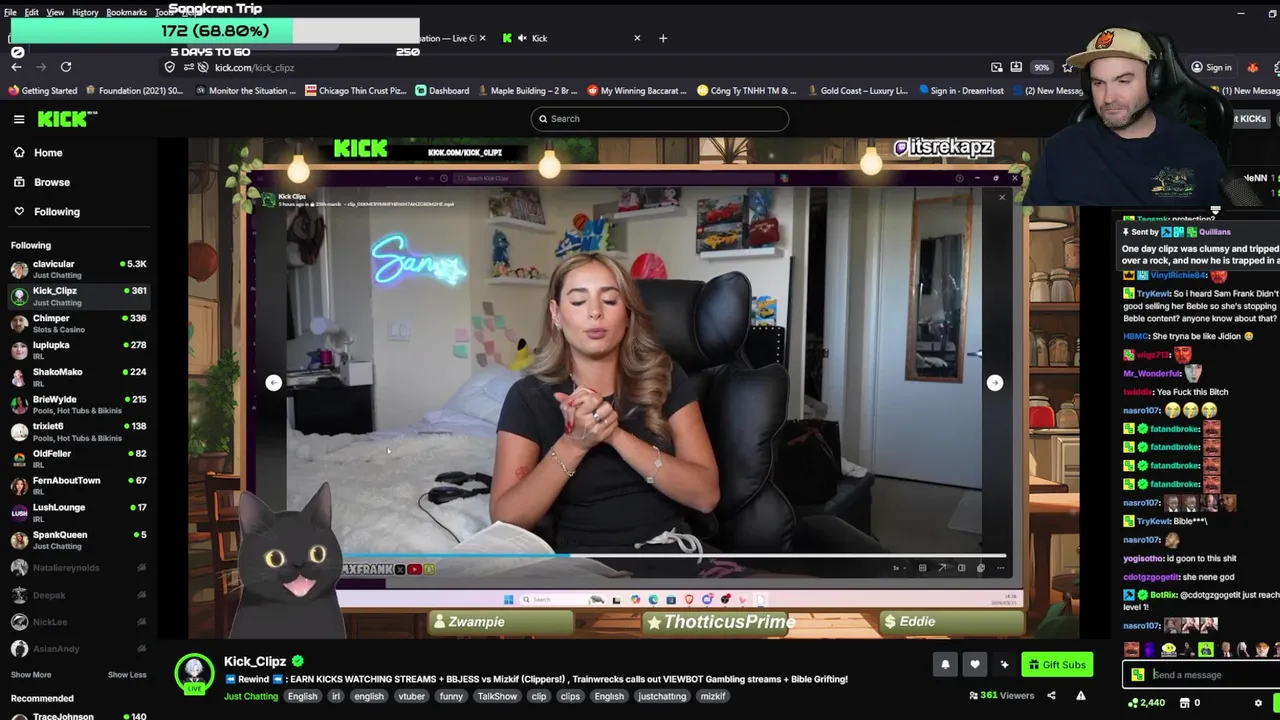This screenshot has height=720, width=1280.
Task: Open the hamburger sidebar menu
Action: 19,119
